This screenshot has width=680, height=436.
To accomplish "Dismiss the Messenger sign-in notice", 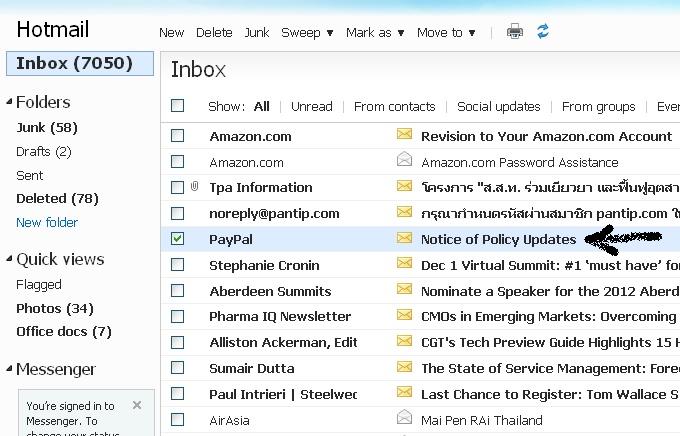I will (137, 405).
